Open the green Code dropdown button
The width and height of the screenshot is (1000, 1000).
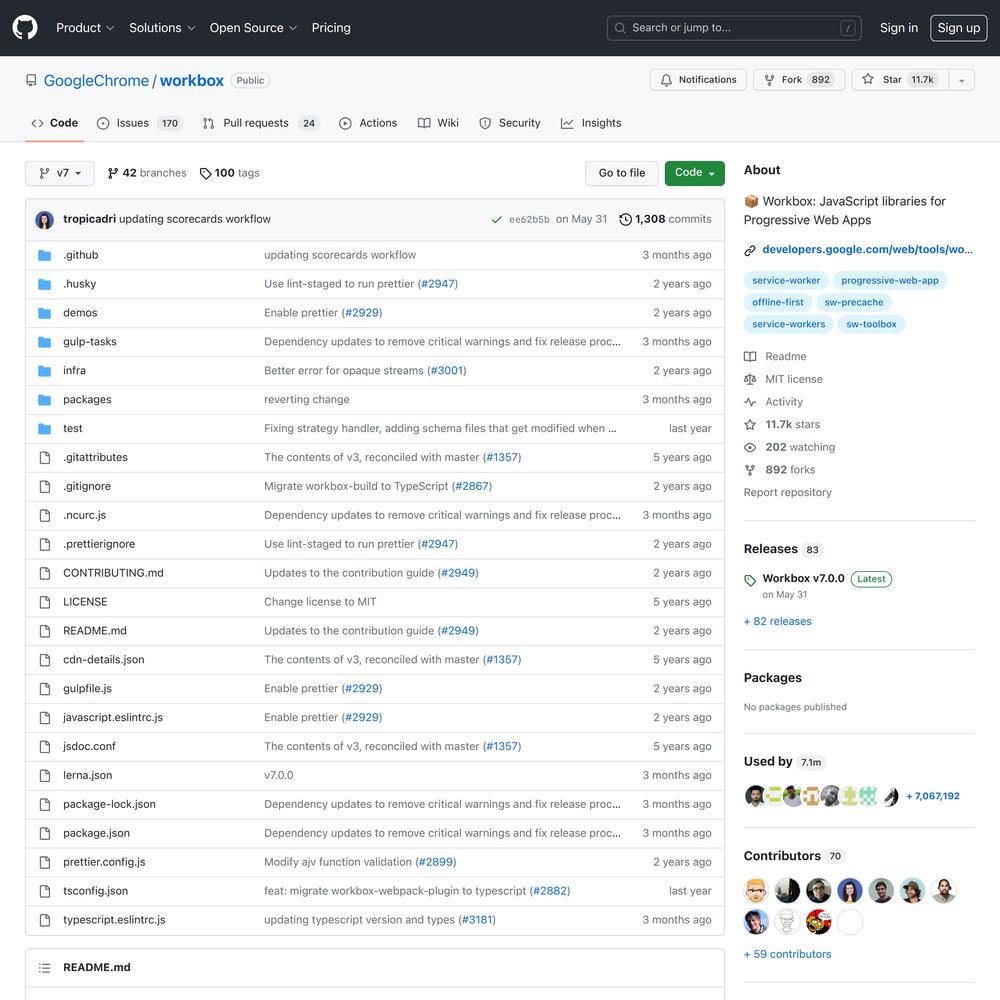pyautogui.click(x=694, y=173)
